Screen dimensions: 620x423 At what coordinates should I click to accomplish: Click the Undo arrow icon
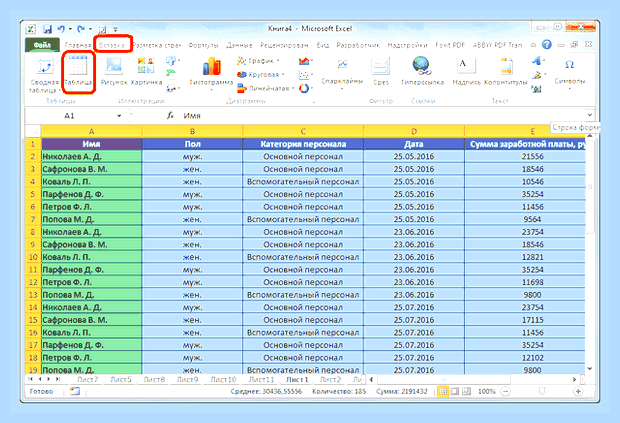[61, 29]
